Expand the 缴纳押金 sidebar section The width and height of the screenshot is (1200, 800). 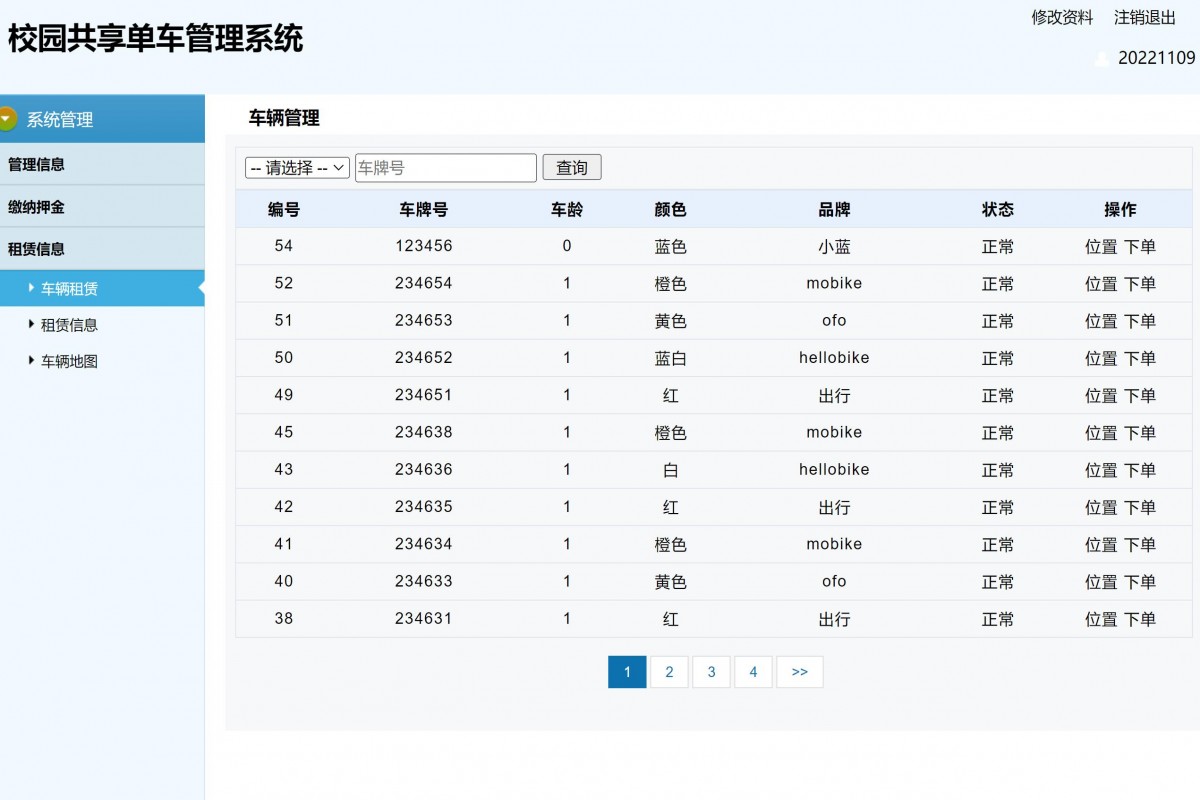click(x=37, y=207)
